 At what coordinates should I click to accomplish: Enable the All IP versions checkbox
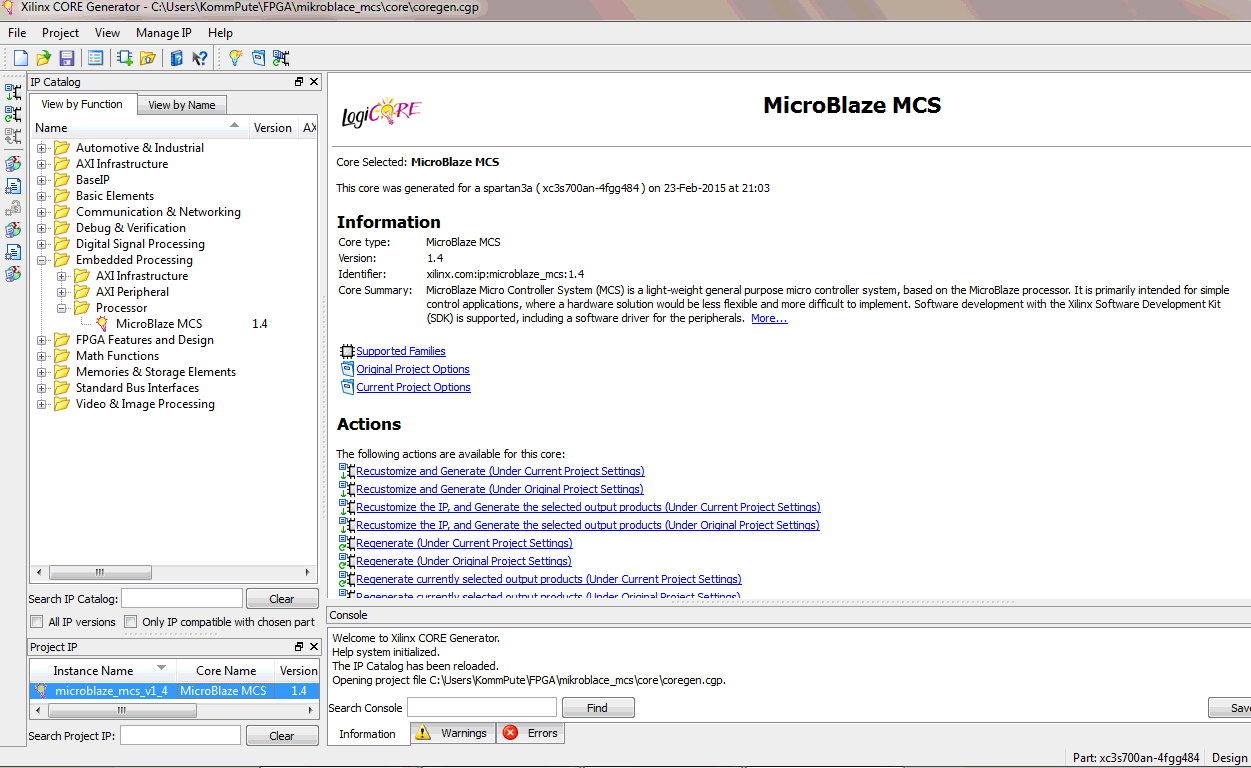(x=37, y=622)
